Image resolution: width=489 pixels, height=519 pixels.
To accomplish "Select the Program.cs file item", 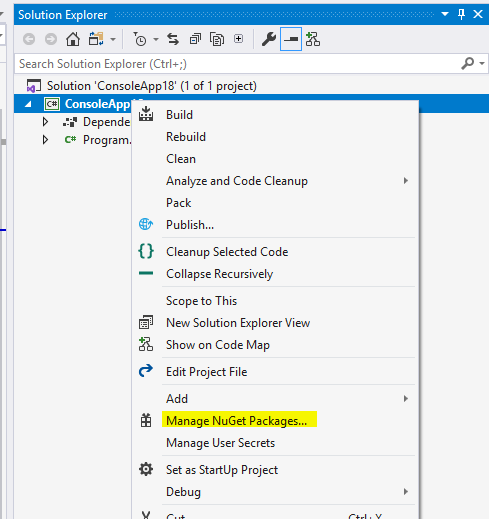I will click(107, 140).
